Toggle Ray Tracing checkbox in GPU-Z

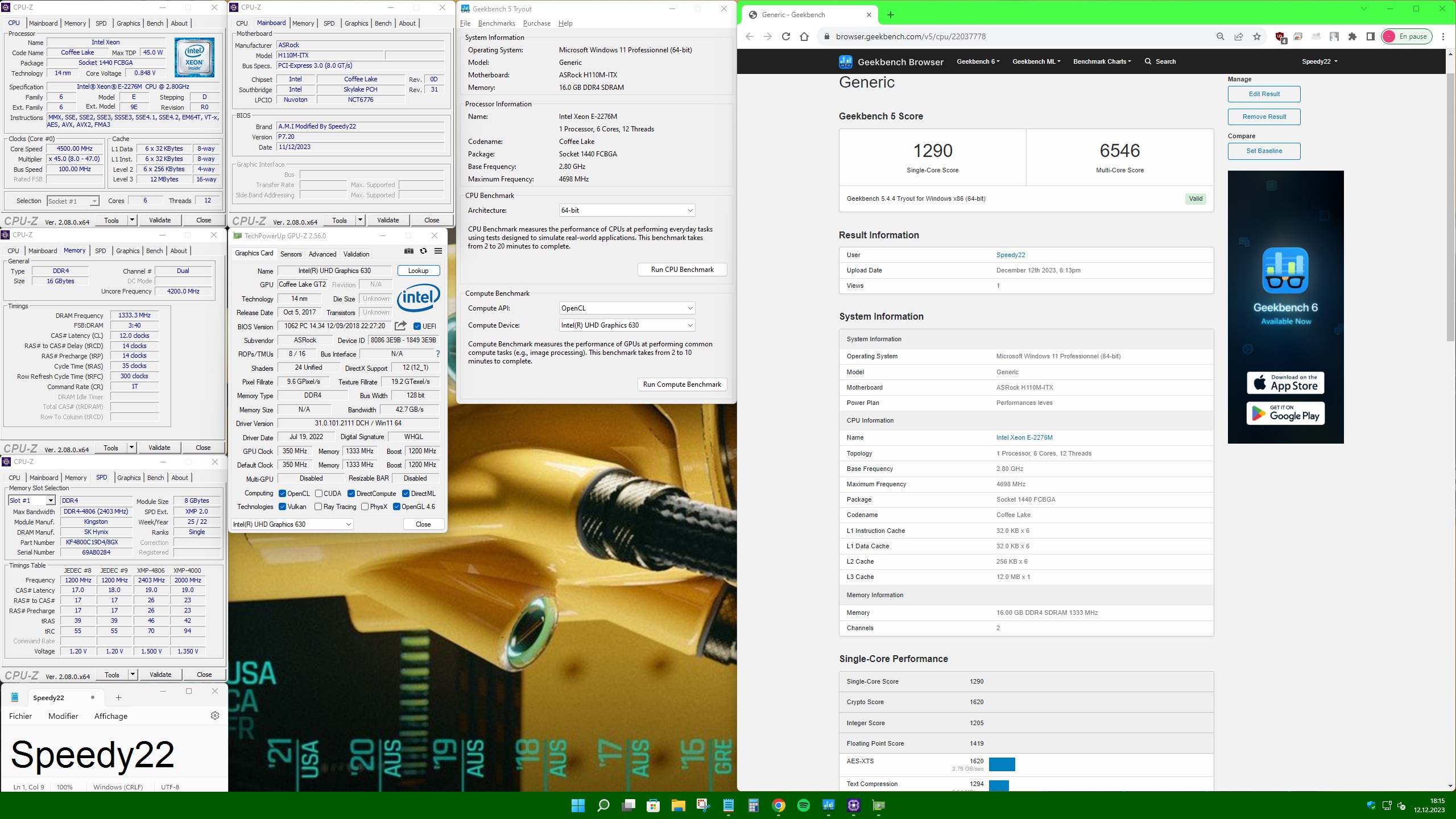pyautogui.click(x=318, y=506)
